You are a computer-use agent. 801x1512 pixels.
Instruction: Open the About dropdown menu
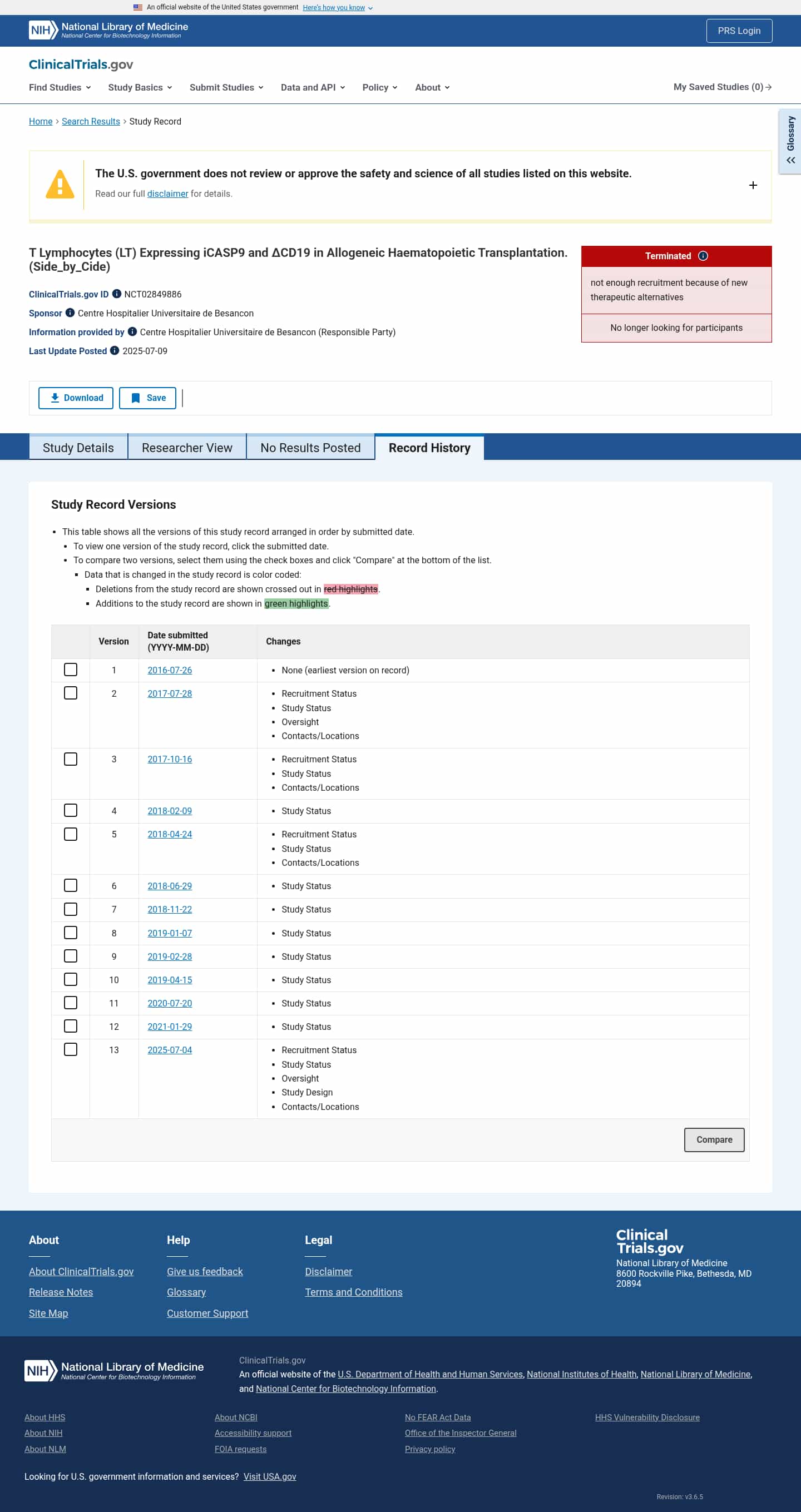[x=433, y=87]
